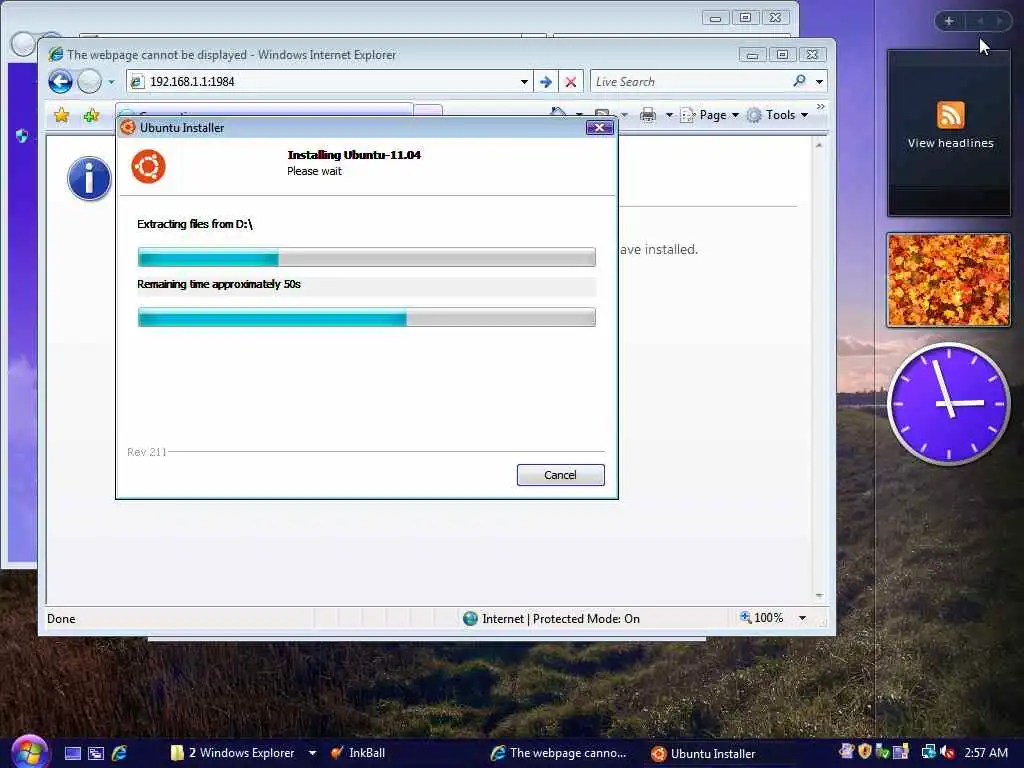The width and height of the screenshot is (1024, 768).
Task: Open the Favorites Center star
Action: click(62, 116)
